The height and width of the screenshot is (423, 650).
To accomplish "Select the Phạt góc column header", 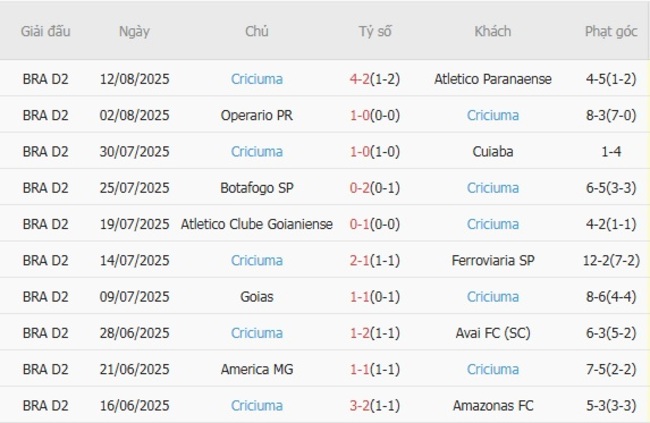I will (x=611, y=31).
